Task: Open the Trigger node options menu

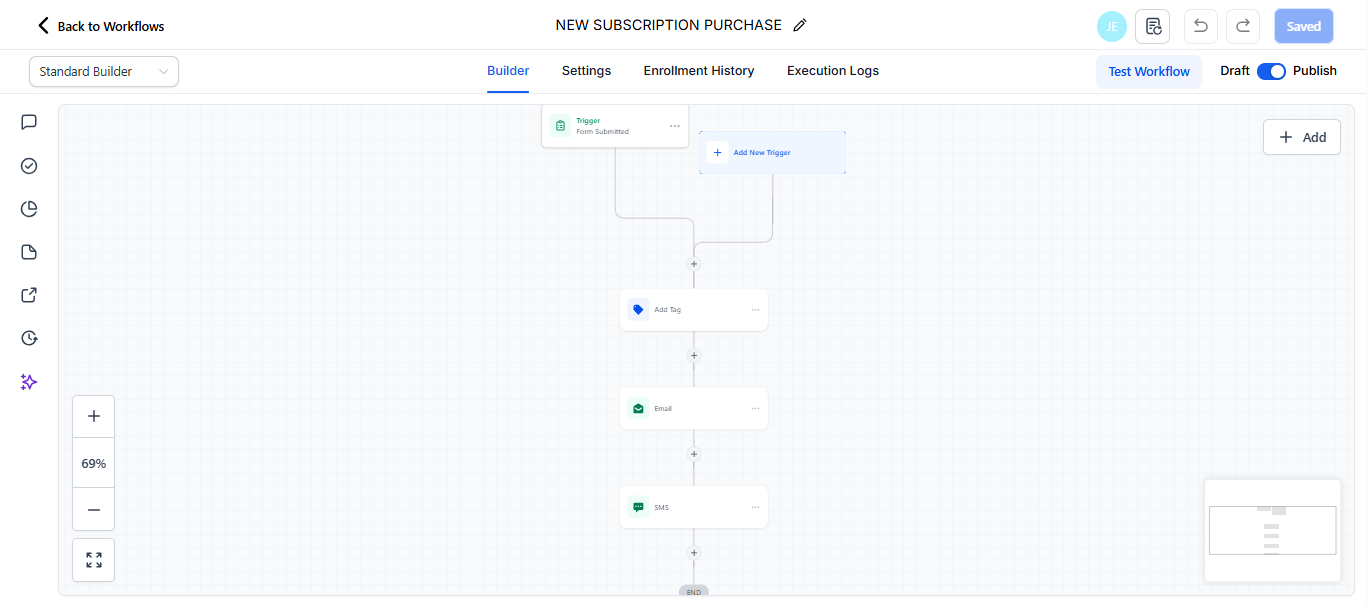Action: [x=675, y=126]
